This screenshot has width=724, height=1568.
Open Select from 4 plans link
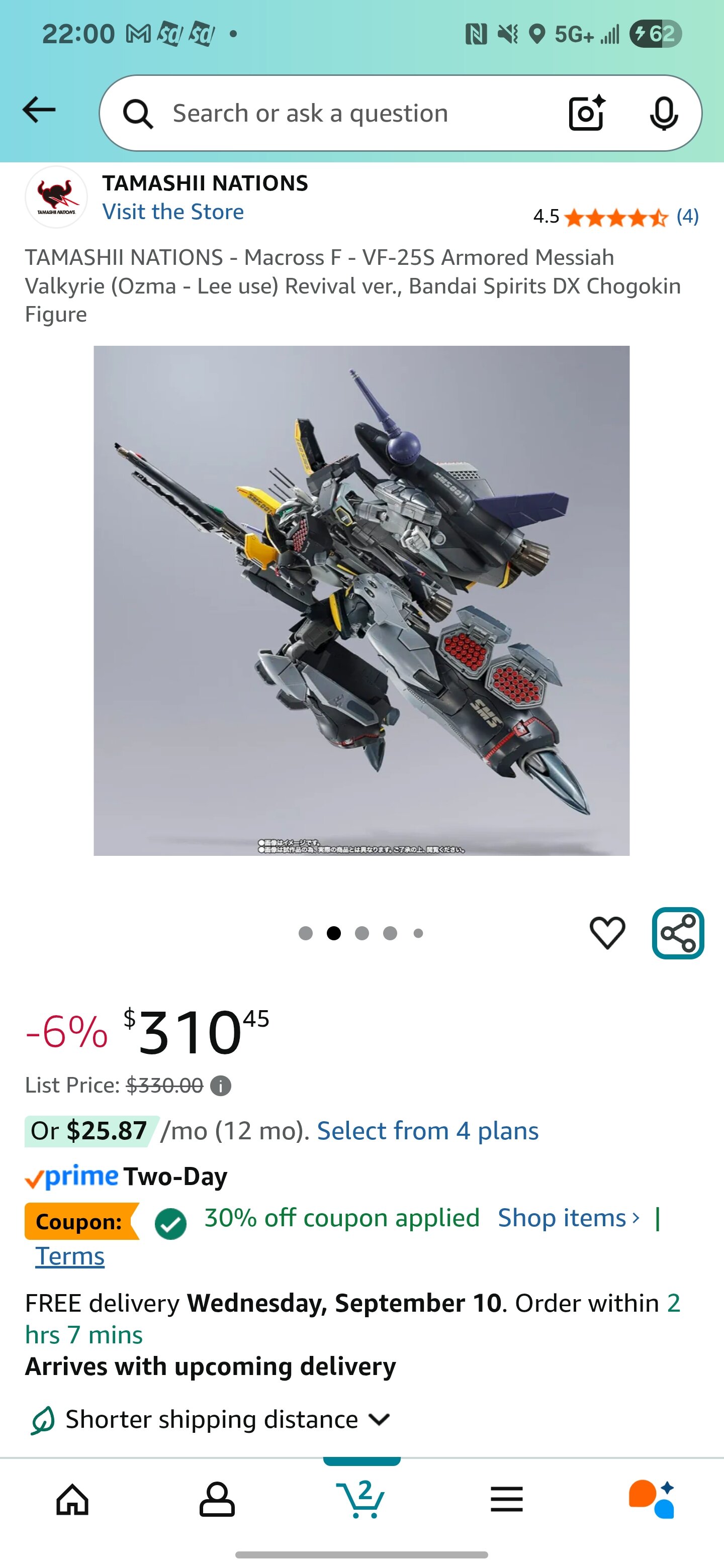coord(427,1131)
